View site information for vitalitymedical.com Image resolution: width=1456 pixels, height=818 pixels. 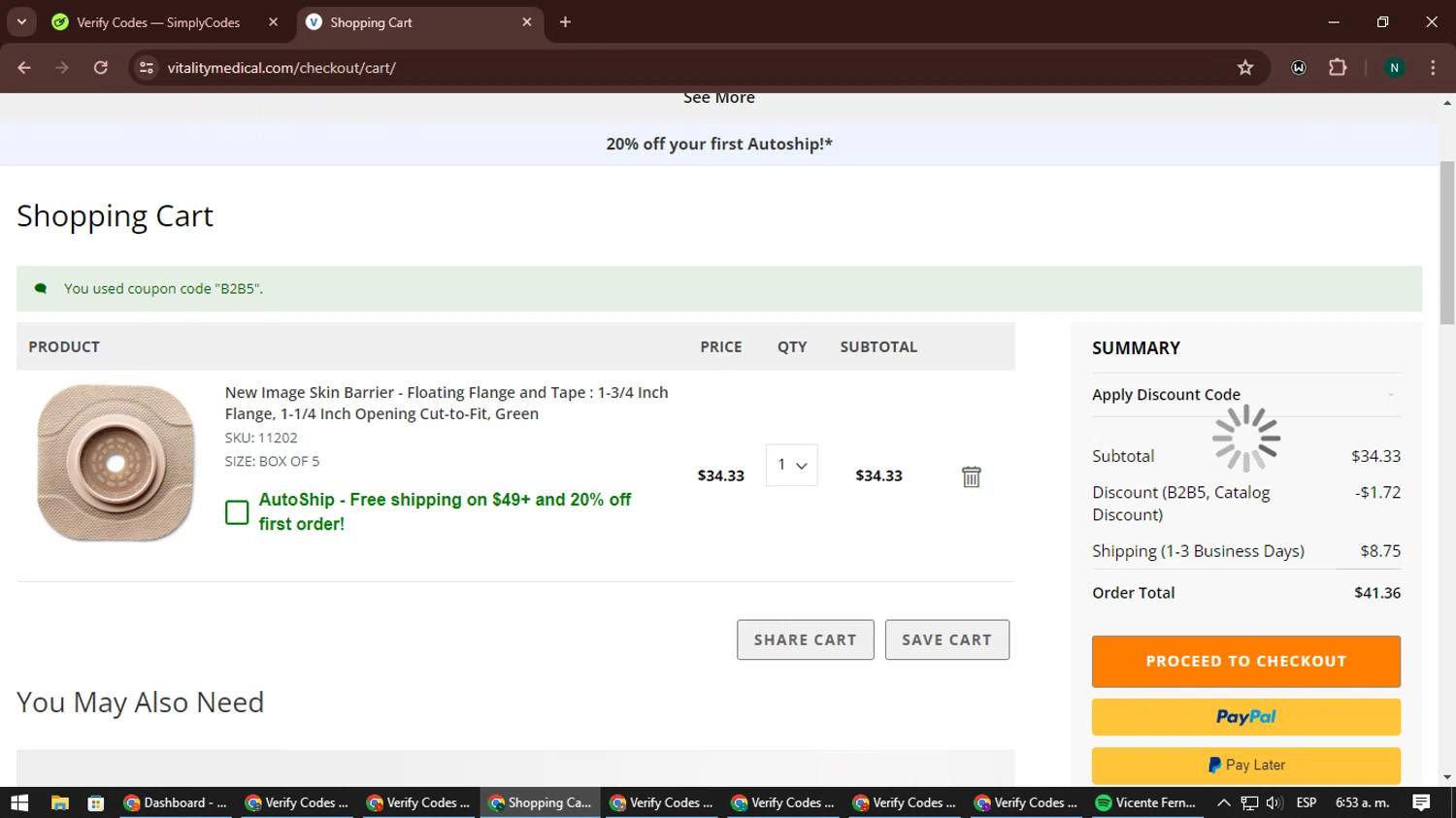tap(147, 68)
